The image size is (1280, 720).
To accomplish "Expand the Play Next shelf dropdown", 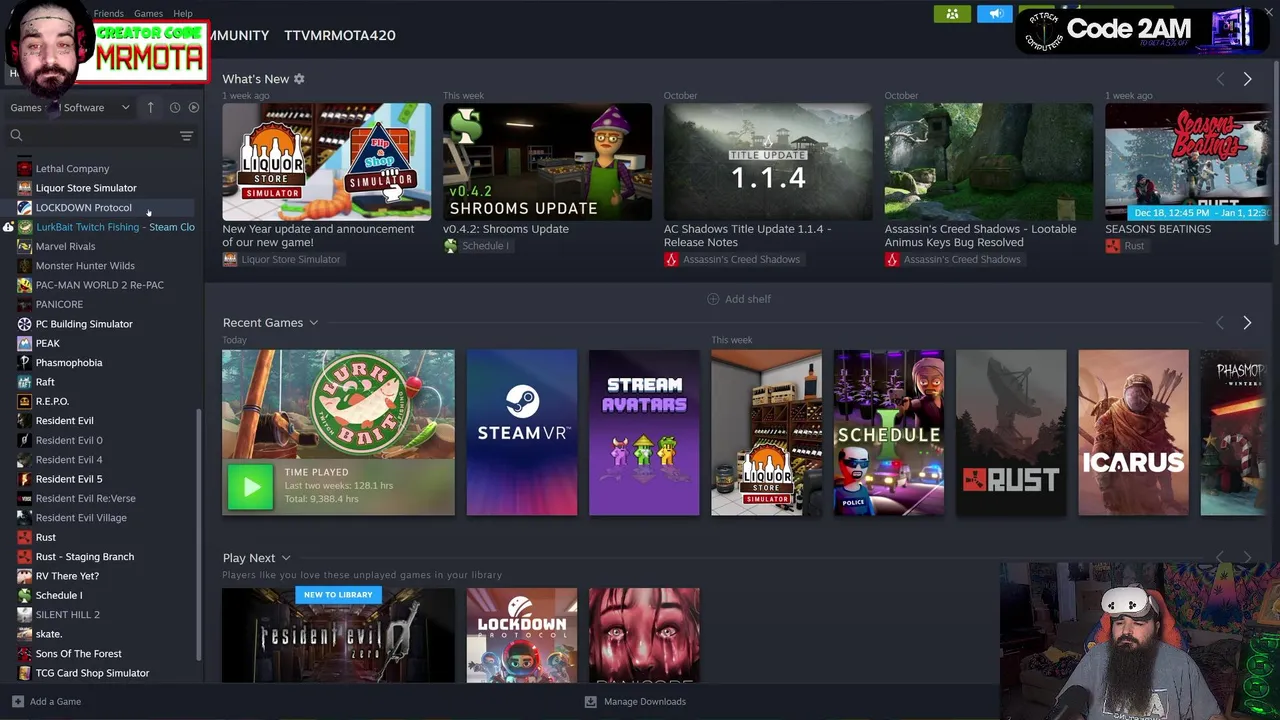I will point(285,558).
